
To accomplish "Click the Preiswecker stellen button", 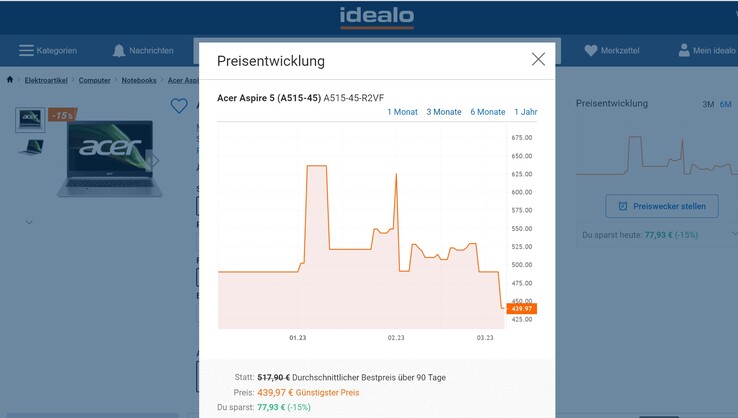I will click(661, 206).
